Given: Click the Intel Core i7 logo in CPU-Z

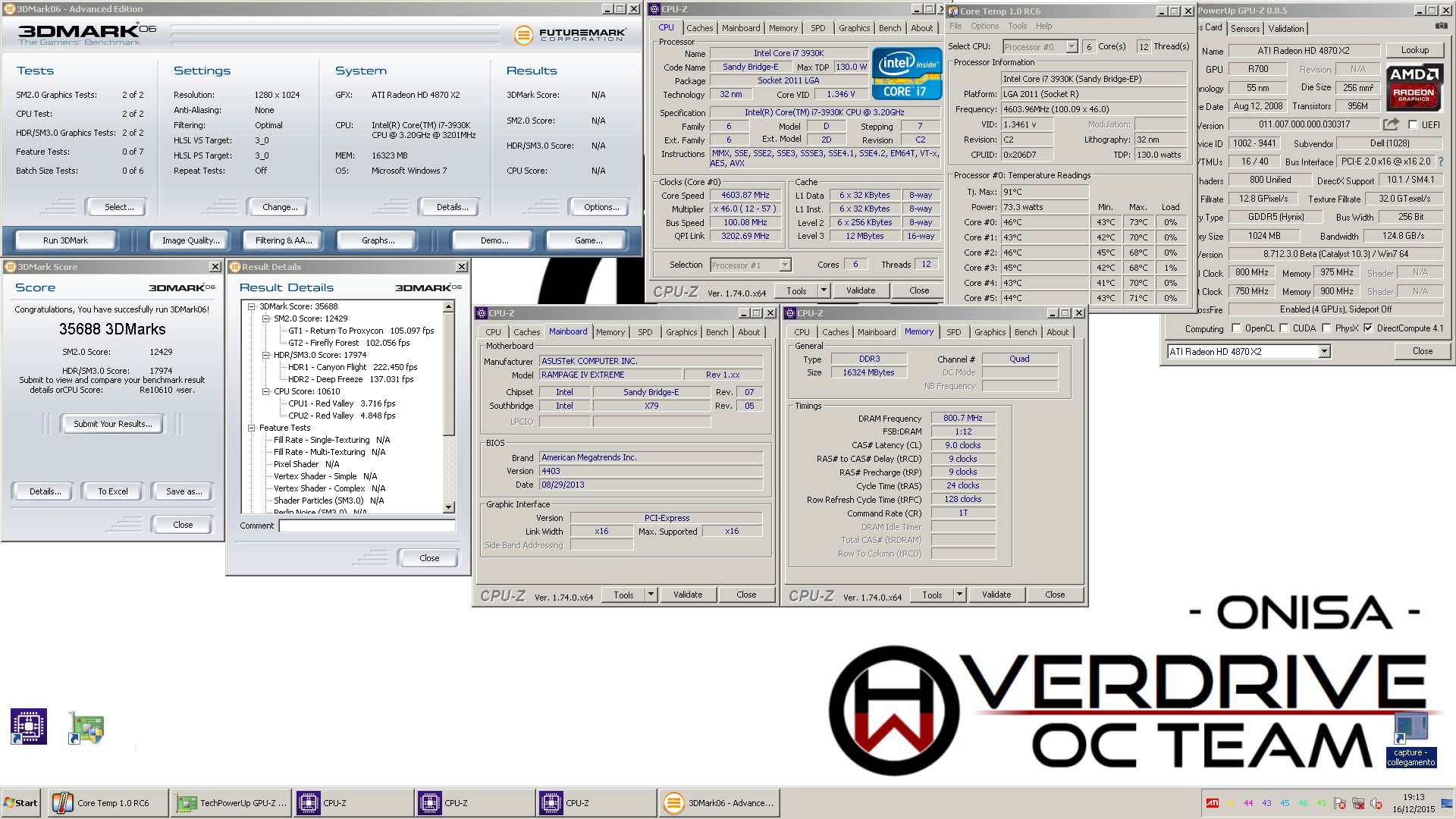Looking at the screenshot, I should coord(906,74).
